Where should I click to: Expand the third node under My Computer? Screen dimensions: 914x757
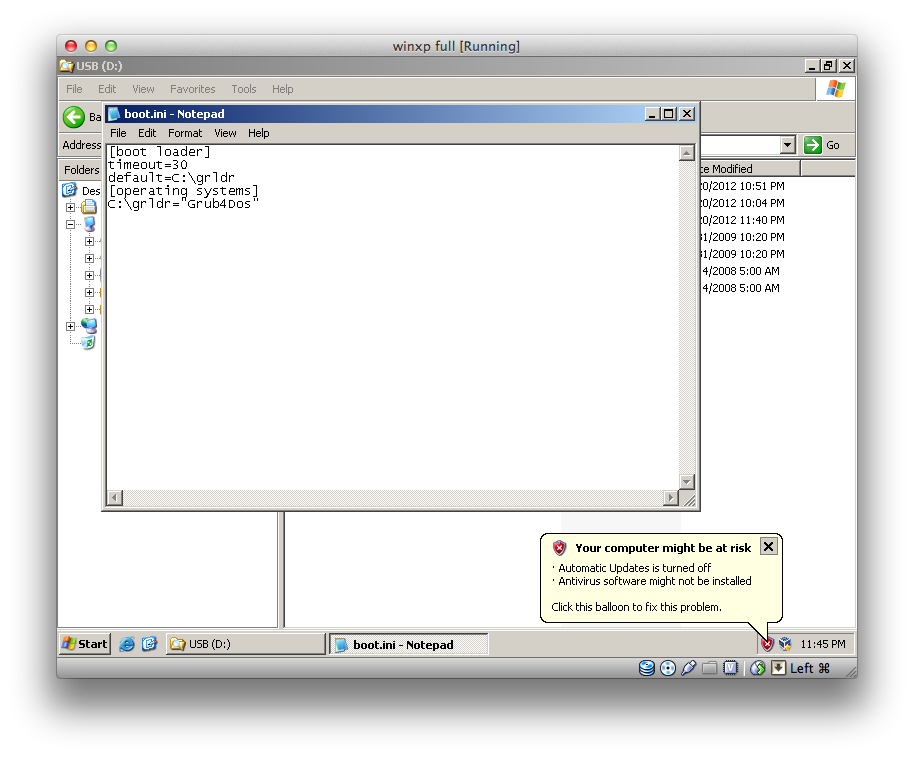pyautogui.click(x=89, y=275)
